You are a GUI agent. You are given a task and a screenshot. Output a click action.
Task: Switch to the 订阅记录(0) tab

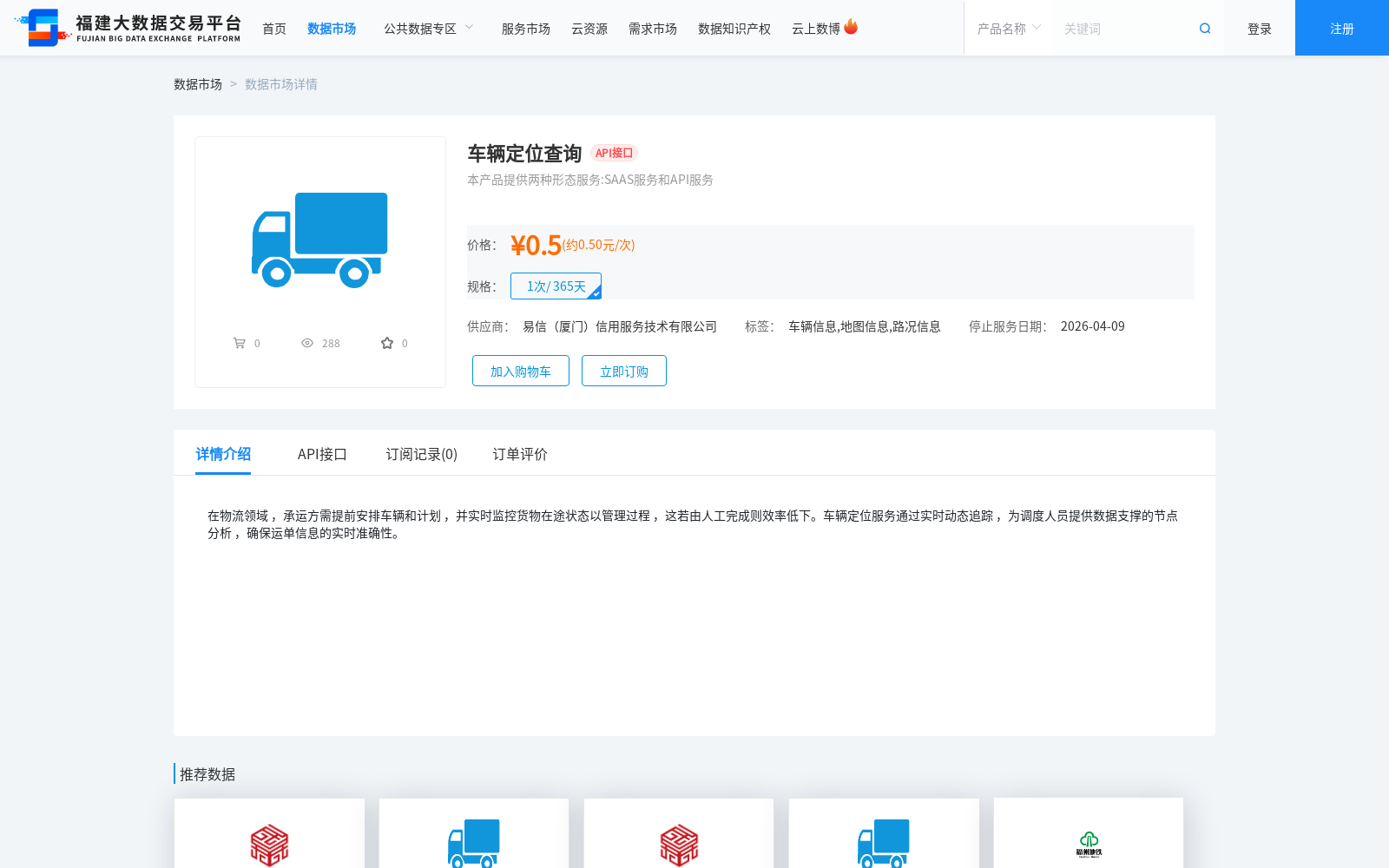point(422,454)
